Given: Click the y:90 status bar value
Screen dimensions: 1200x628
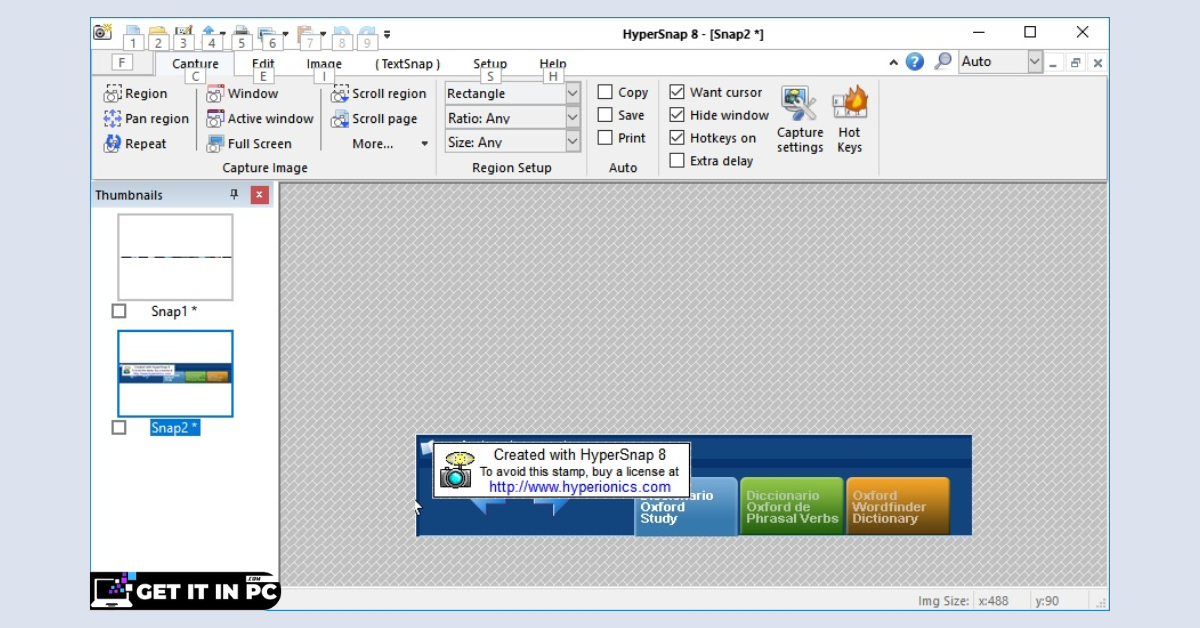Looking at the screenshot, I should click(1049, 601).
